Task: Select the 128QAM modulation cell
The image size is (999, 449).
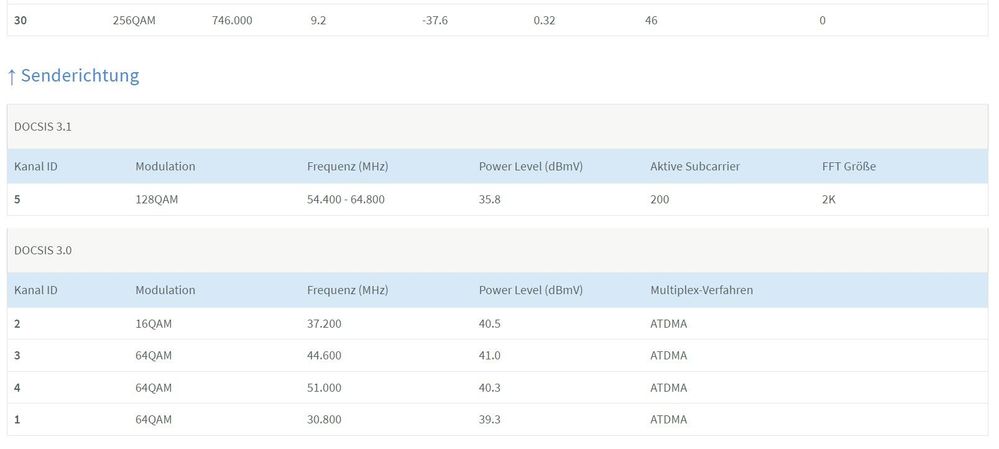Action: [156, 199]
